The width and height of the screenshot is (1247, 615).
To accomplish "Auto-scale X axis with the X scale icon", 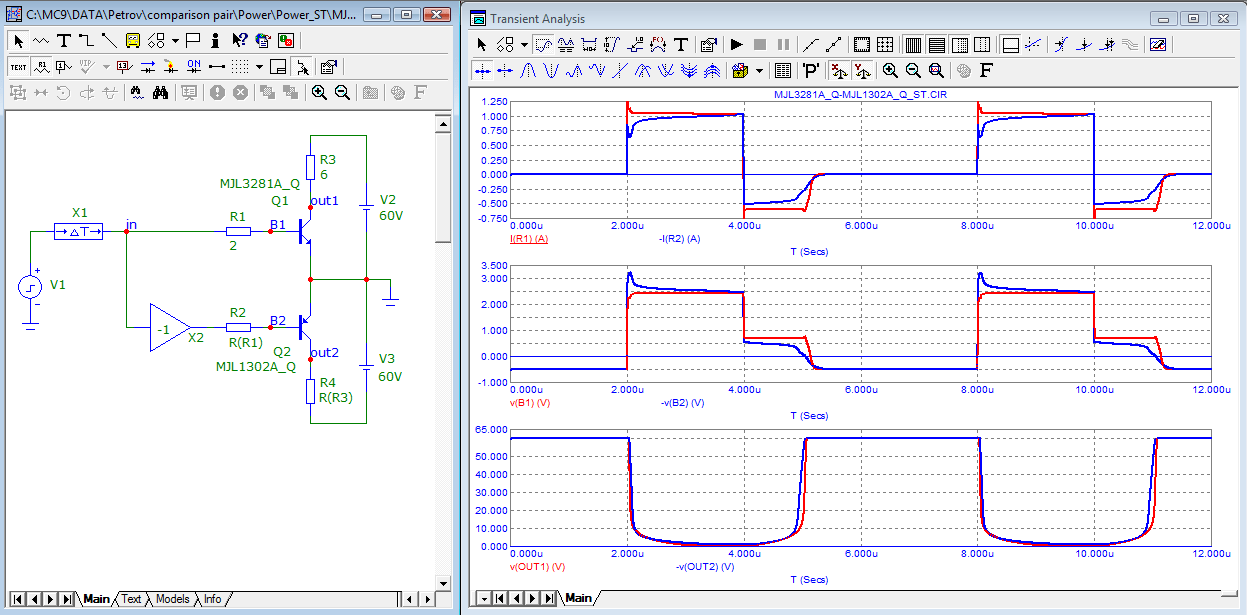I will (x=838, y=71).
